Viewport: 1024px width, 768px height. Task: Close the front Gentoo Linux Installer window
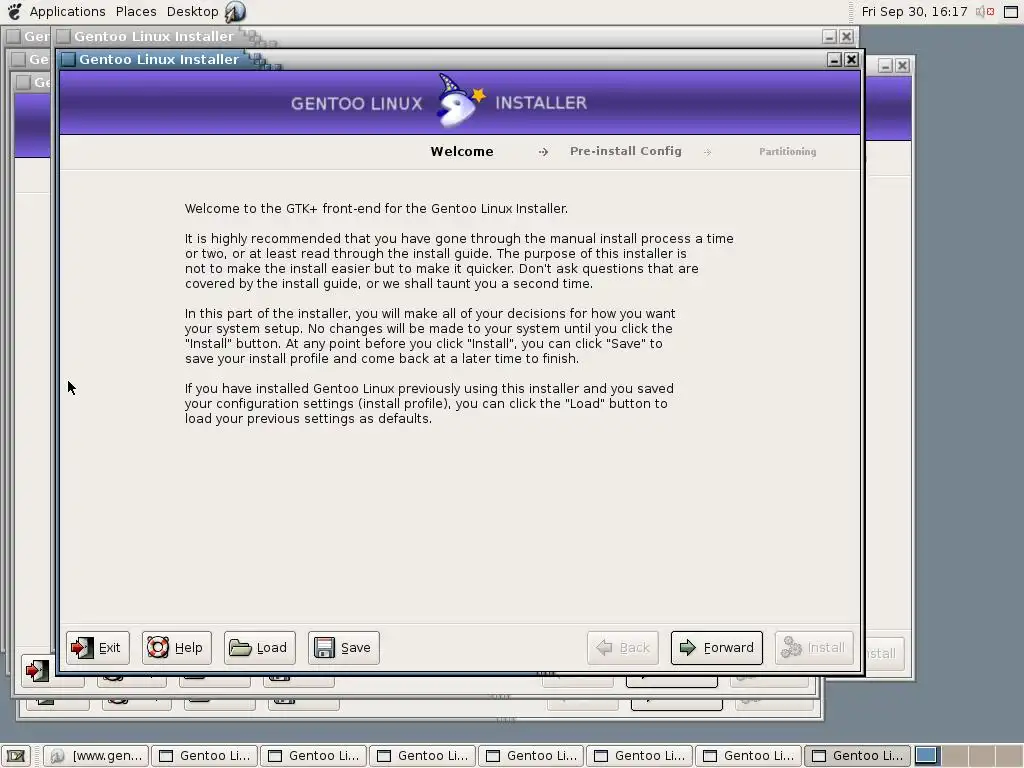[851, 59]
